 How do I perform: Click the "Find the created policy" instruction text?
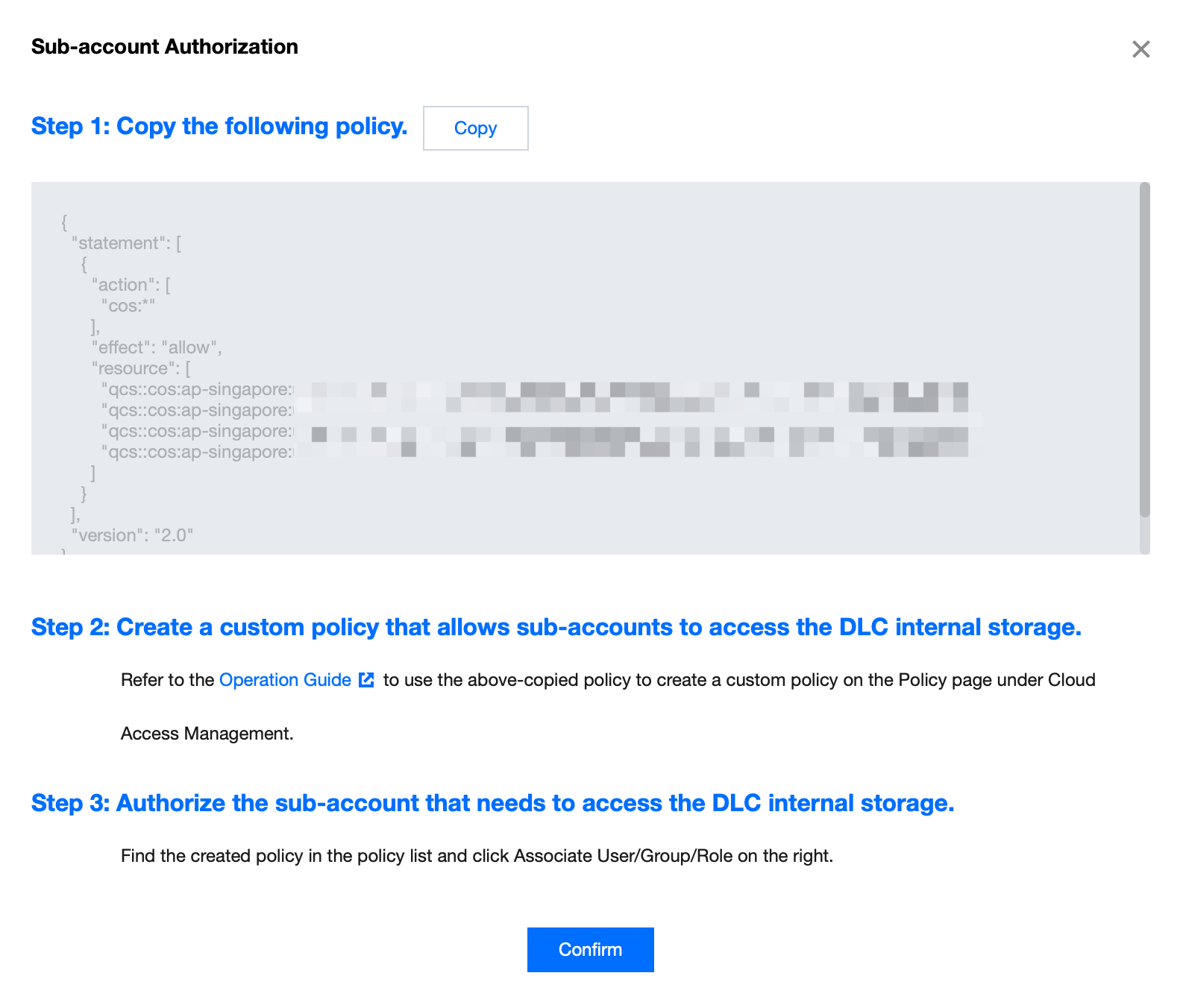[477, 856]
